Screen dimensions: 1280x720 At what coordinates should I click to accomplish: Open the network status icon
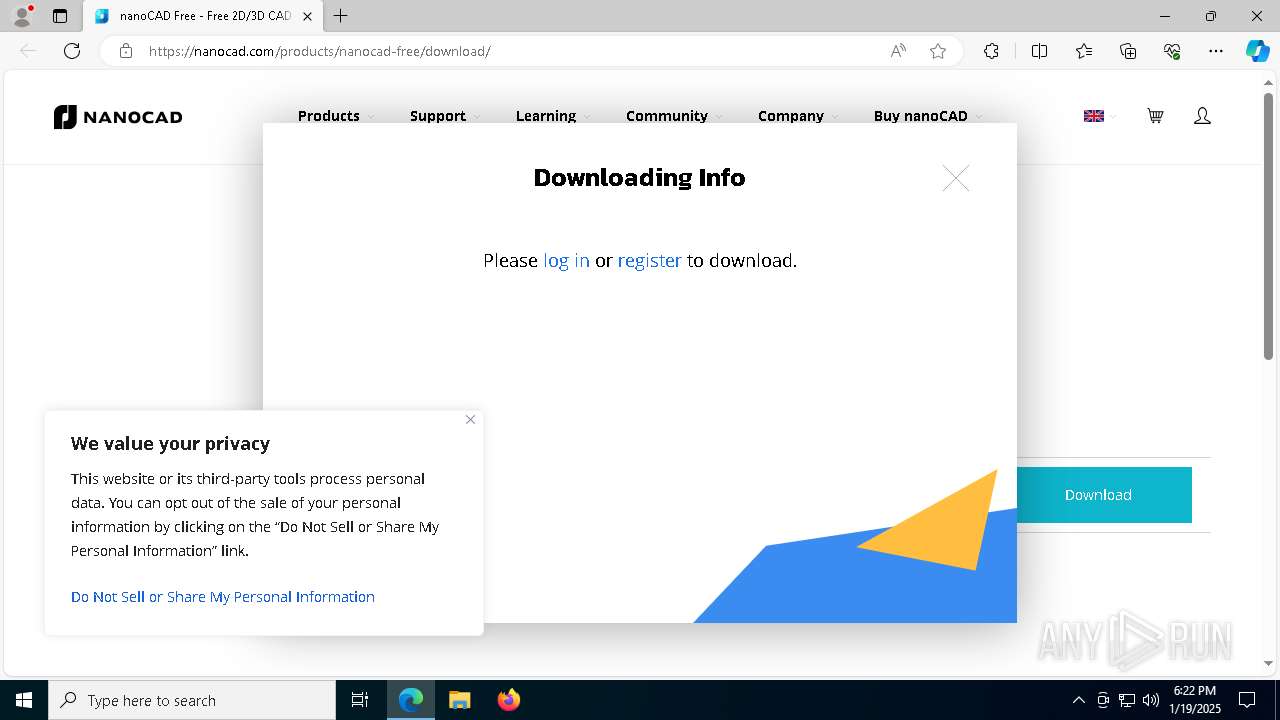(x=1127, y=700)
